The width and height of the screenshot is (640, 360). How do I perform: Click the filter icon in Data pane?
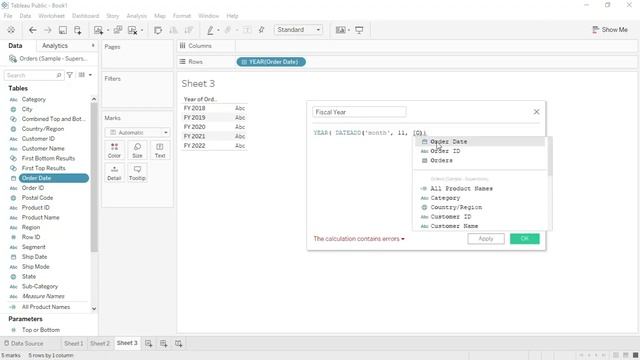70,75
